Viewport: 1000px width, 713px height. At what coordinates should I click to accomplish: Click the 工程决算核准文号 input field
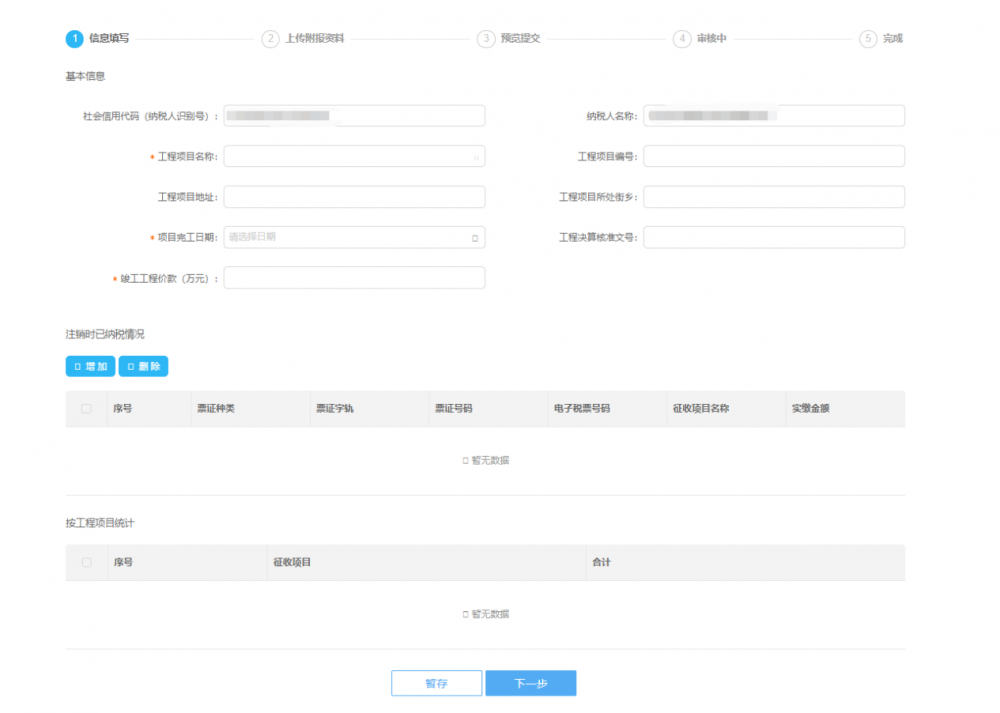[x=774, y=237]
